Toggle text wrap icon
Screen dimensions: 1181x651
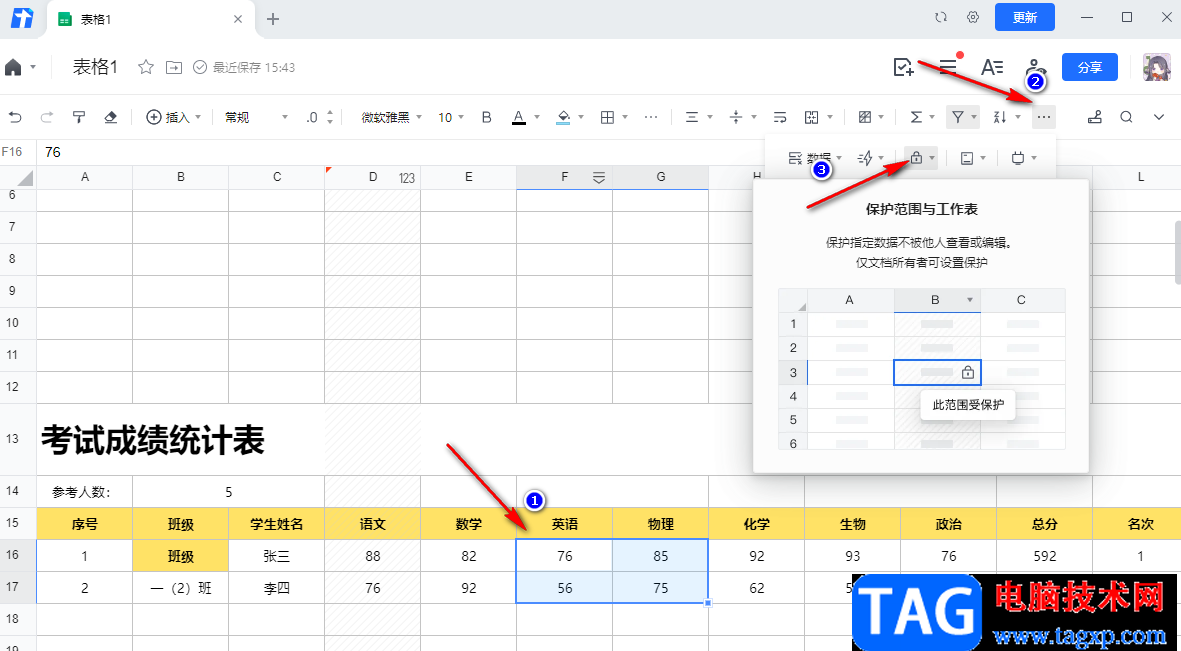(x=780, y=117)
